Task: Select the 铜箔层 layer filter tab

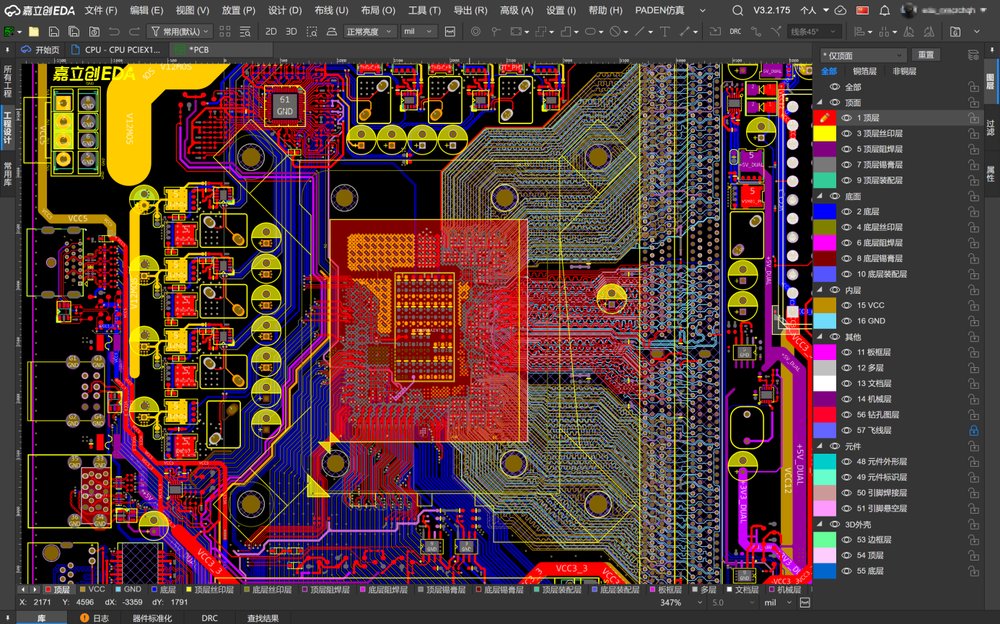Action: pyautogui.click(x=865, y=71)
